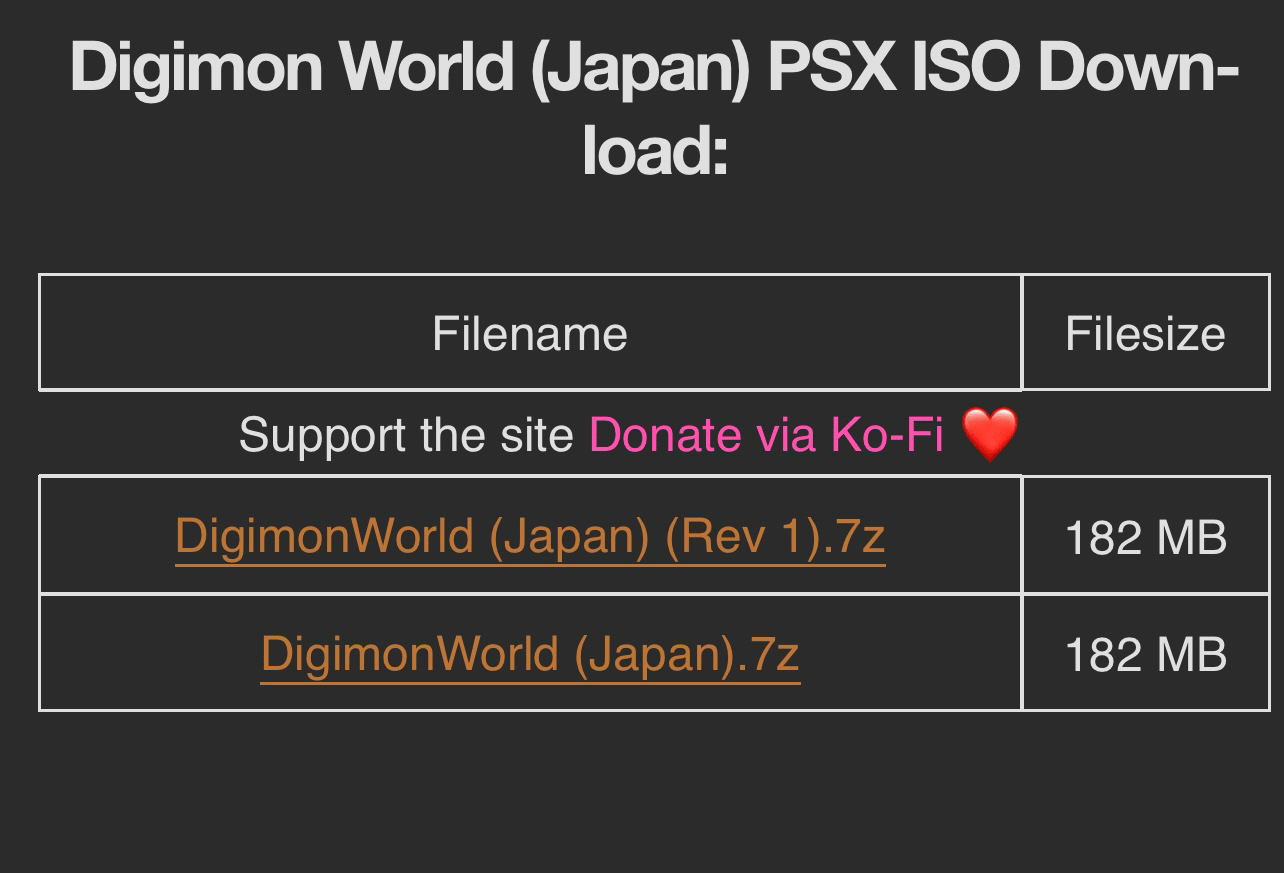Click "Down-" at the heading's first line end
This screenshot has height=873, width=1284.
[x=1138, y=67]
